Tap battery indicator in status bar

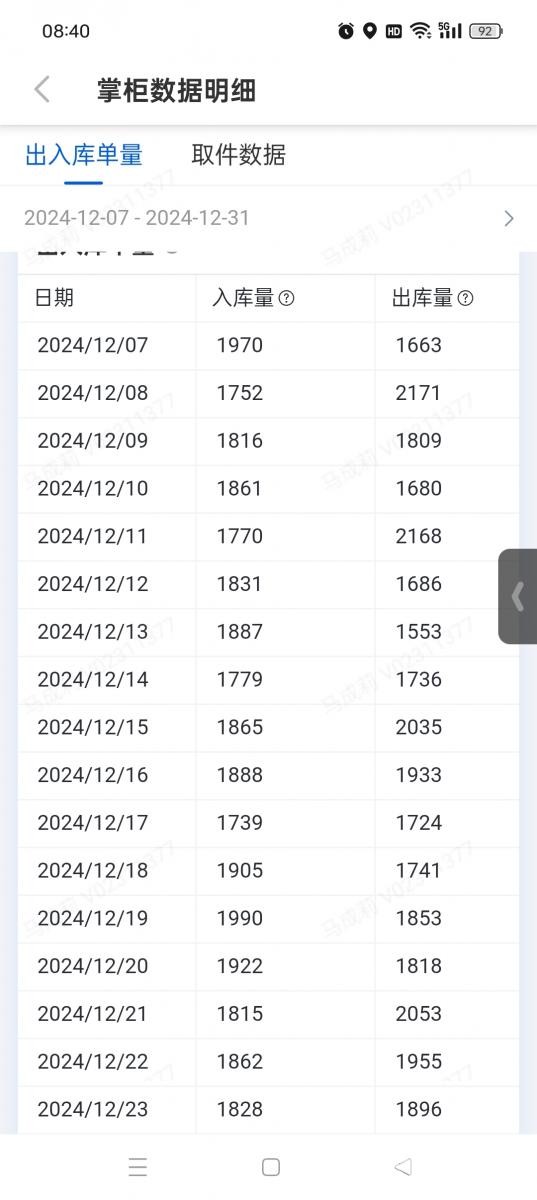(485, 31)
